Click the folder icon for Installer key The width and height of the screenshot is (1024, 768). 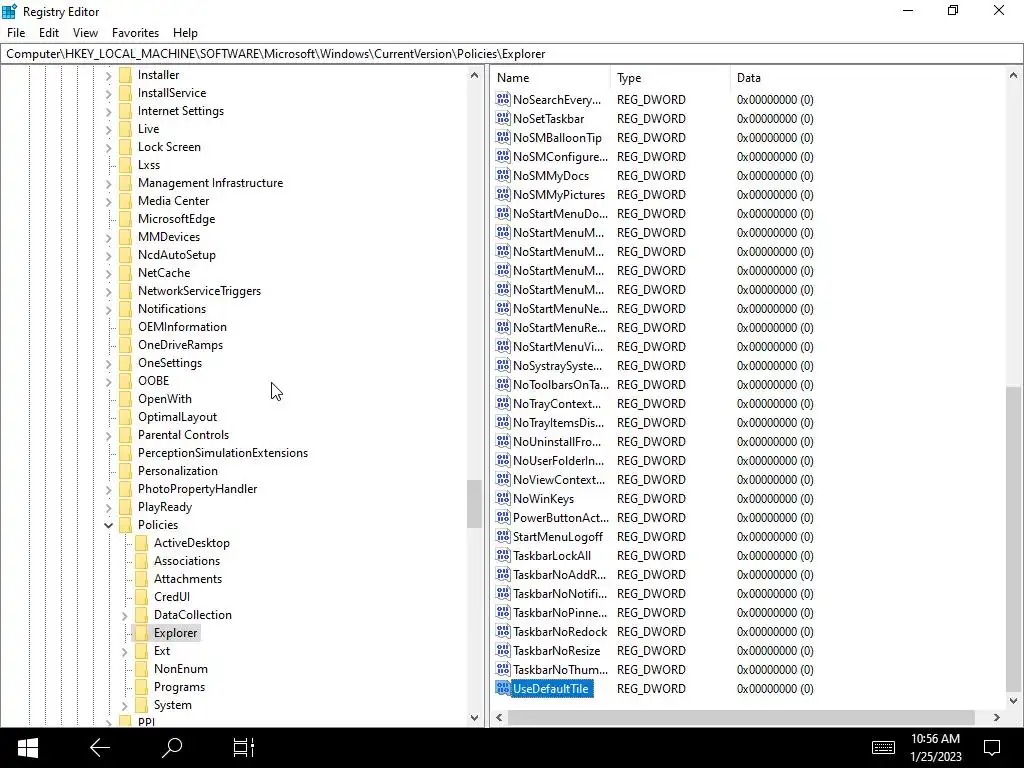[125, 75]
